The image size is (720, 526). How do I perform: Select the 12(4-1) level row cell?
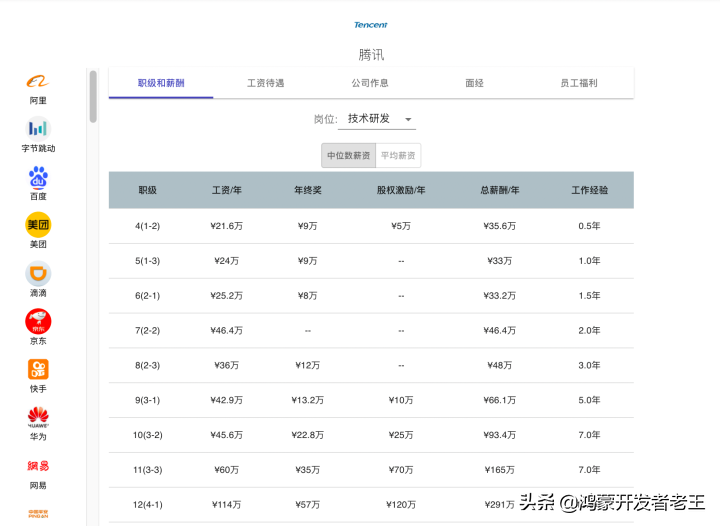point(147,505)
